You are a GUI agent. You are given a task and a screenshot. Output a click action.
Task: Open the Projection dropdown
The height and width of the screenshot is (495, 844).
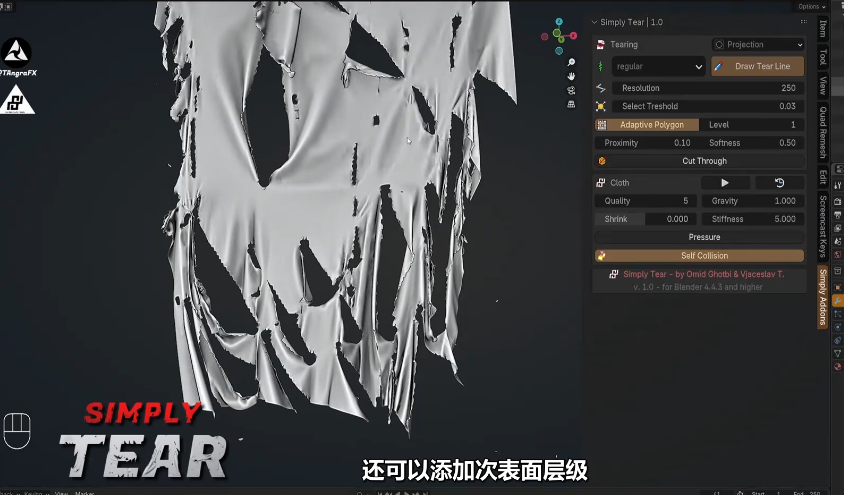pyautogui.click(x=758, y=45)
